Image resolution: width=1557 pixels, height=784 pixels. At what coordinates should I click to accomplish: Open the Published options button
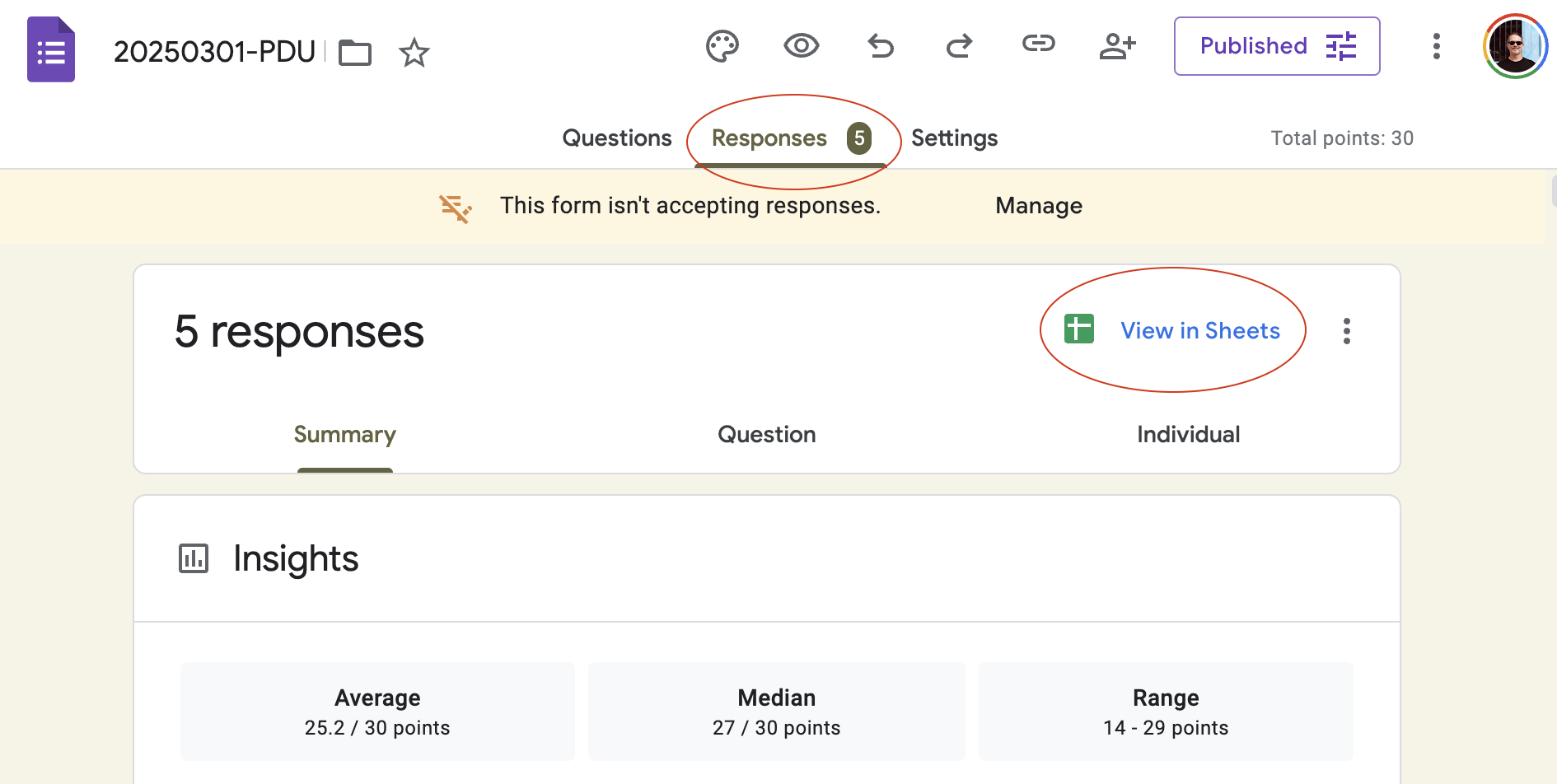pos(1277,46)
